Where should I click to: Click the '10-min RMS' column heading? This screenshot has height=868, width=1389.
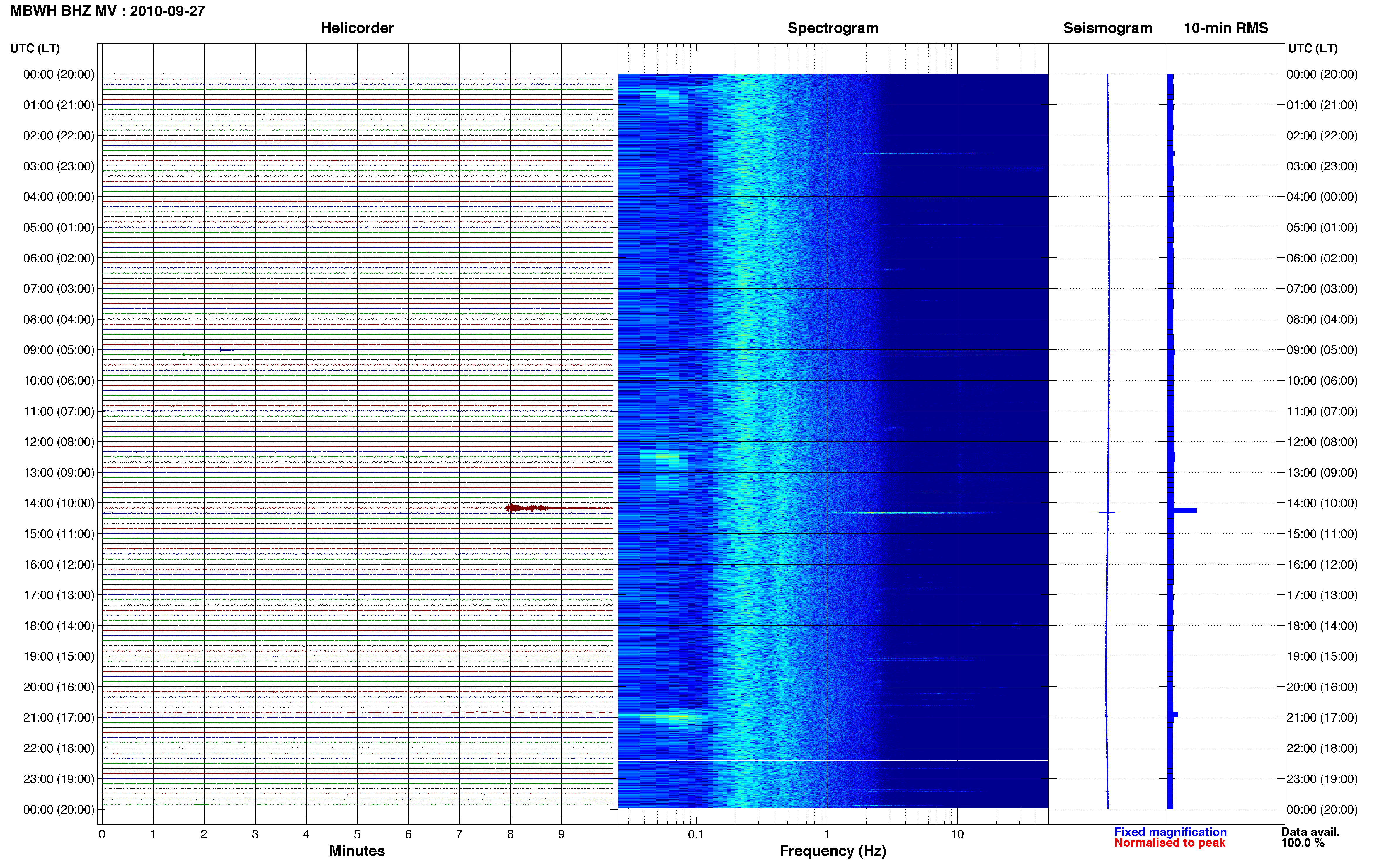tap(1225, 28)
